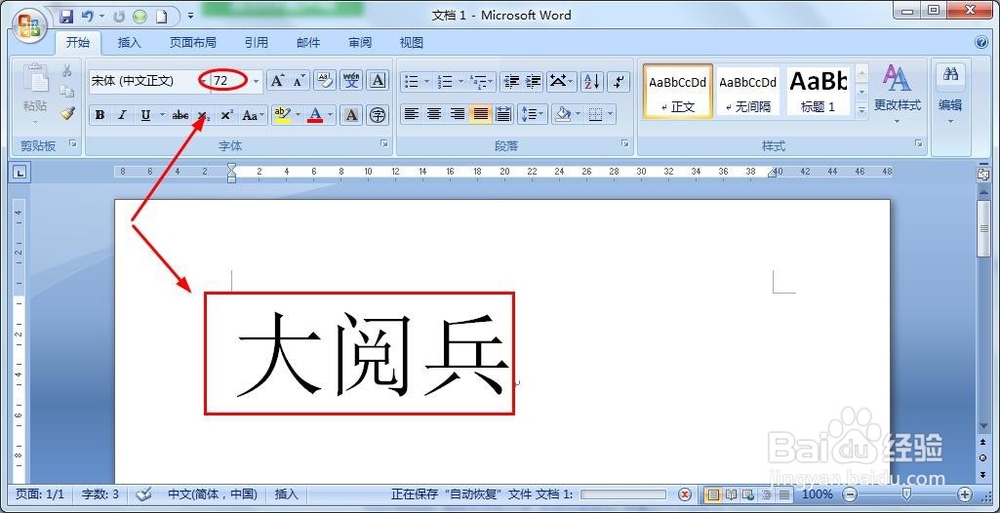The width and height of the screenshot is (1000, 513).
Task: Switch to the 插入 tab
Action: click(x=129, y=43)
